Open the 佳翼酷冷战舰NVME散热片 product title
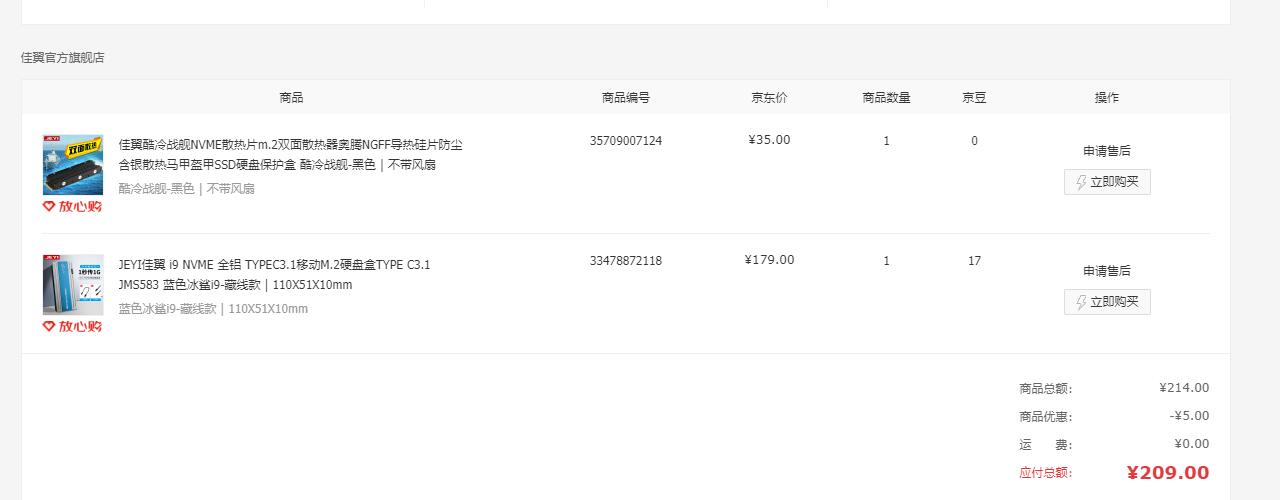The height and width of the screenshot is (500, 1280). [x=291, y=155]
